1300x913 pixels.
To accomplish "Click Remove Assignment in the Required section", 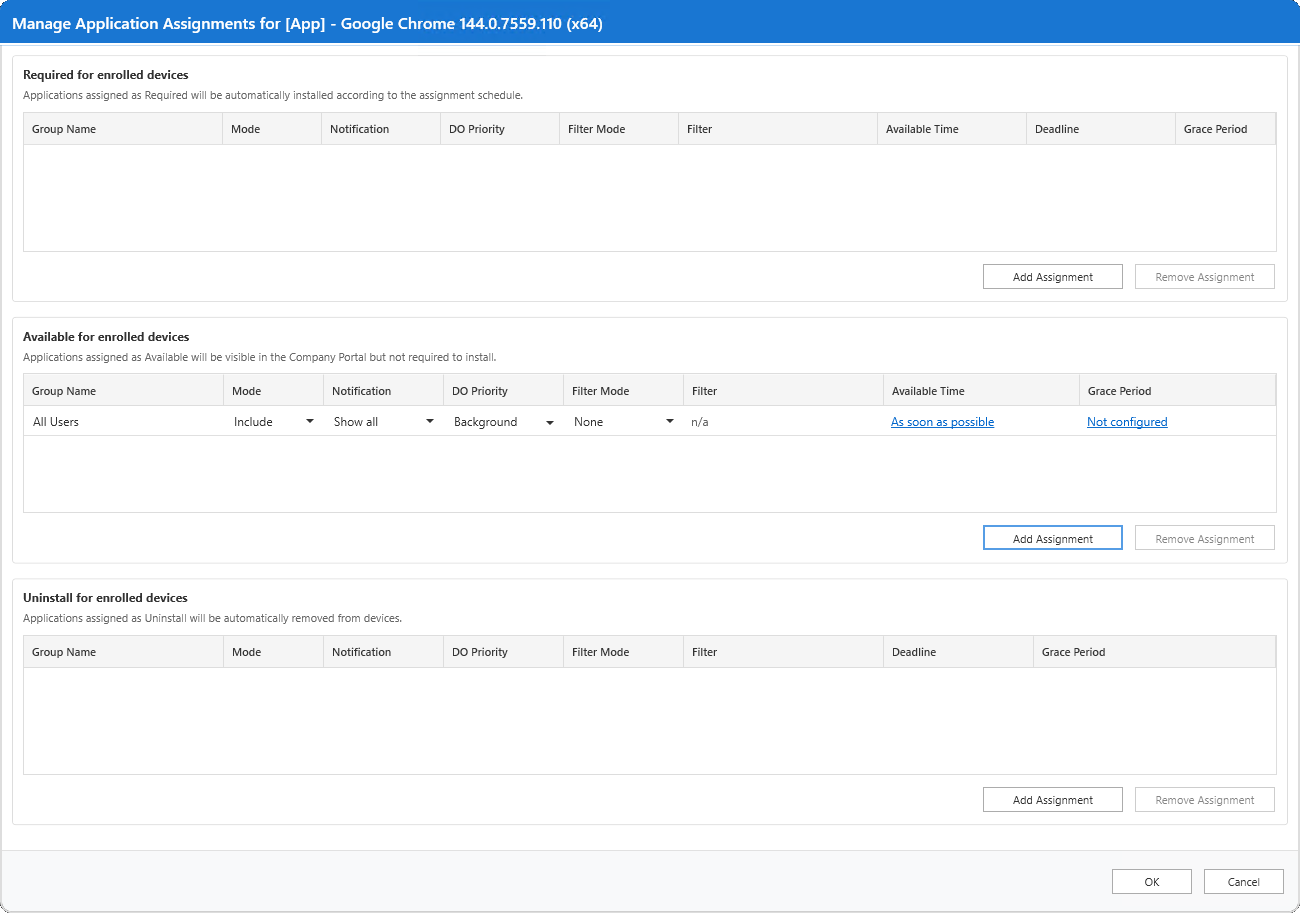I will (1204, 276).
